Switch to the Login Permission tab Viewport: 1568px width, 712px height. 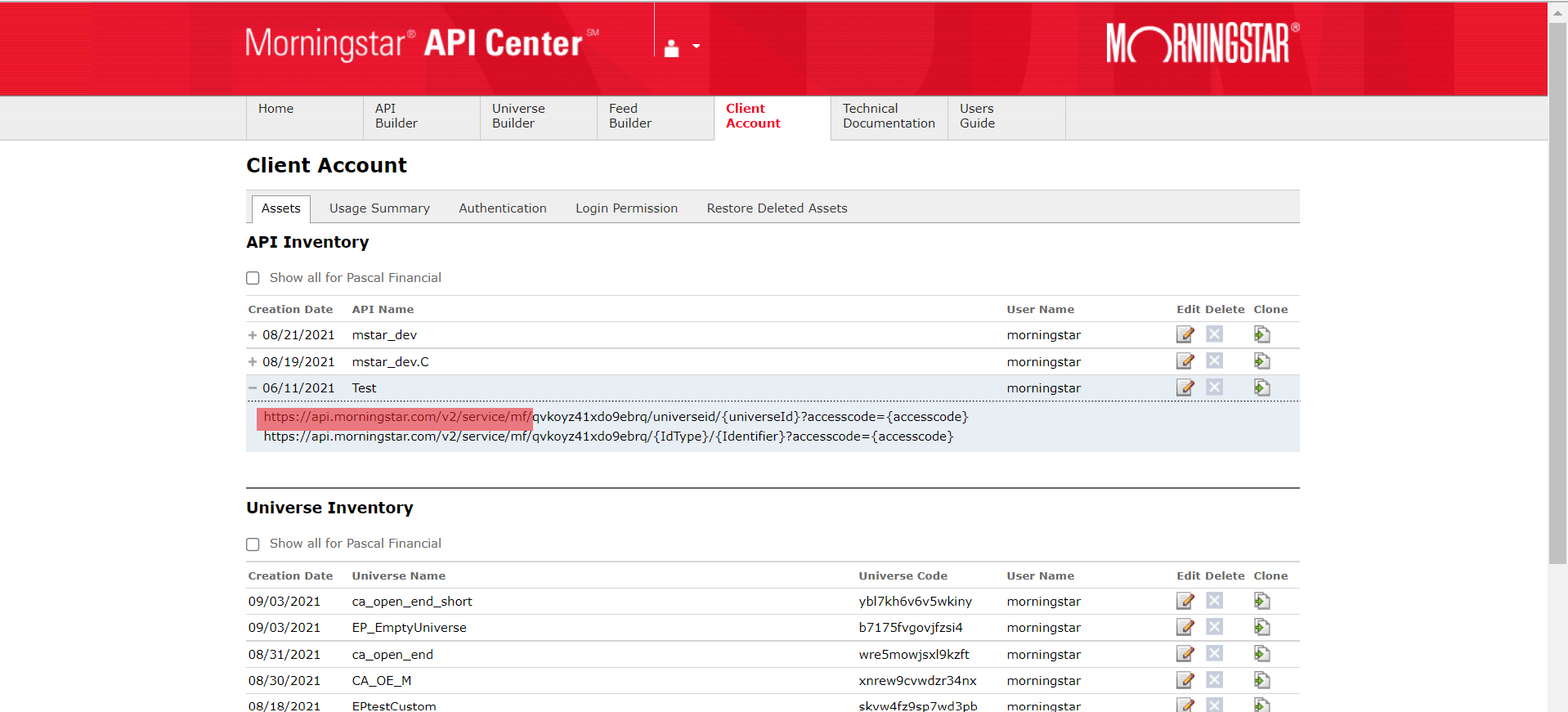coord(626,208)
